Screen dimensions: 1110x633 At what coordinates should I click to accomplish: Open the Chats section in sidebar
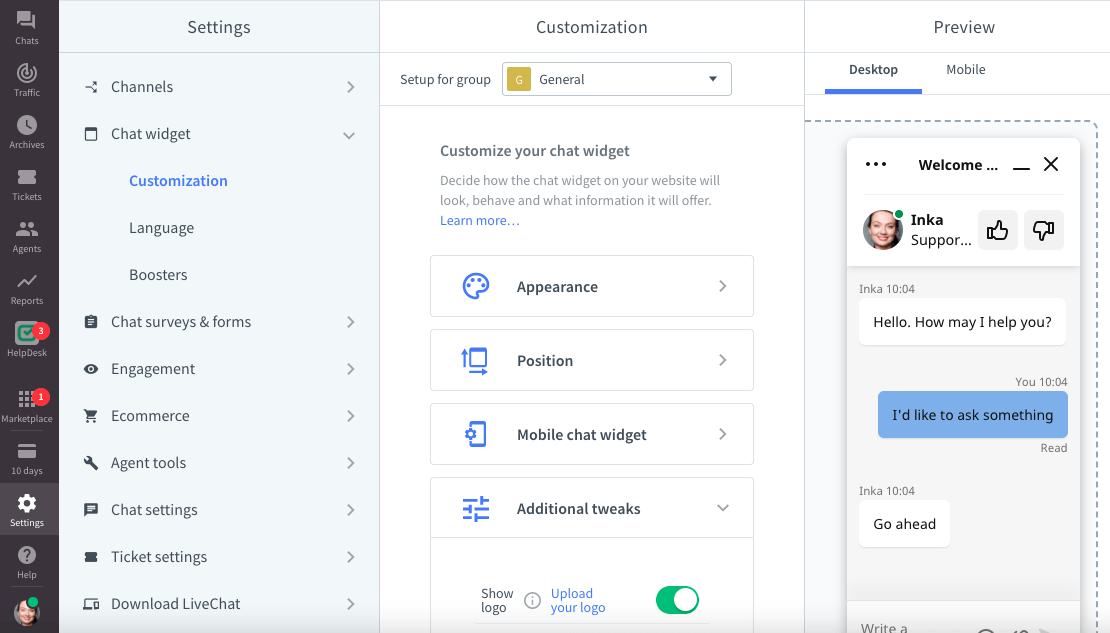pos(27,27)
